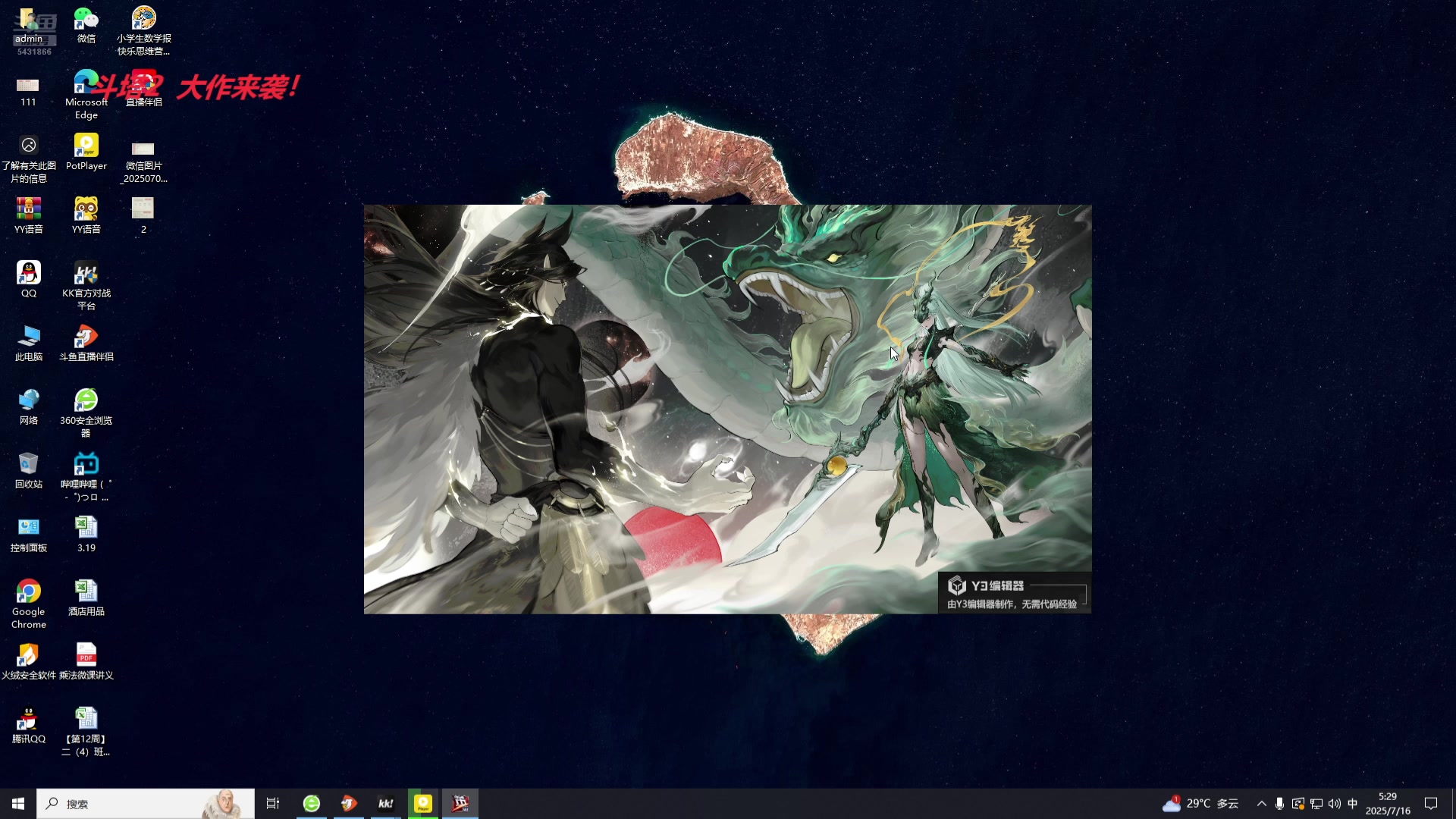Screen dimensions: 1456x819
Task: Launch 360安全浏览器 from the desktop
Action: (86, 413)
